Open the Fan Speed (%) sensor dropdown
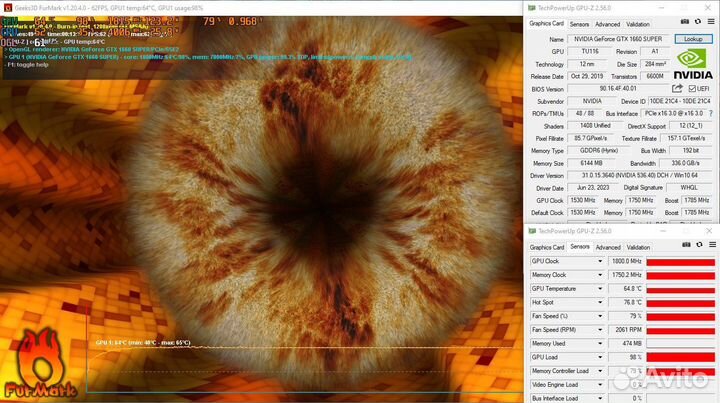The width and height of the screenshot is (720, 403). pos(600,316)
